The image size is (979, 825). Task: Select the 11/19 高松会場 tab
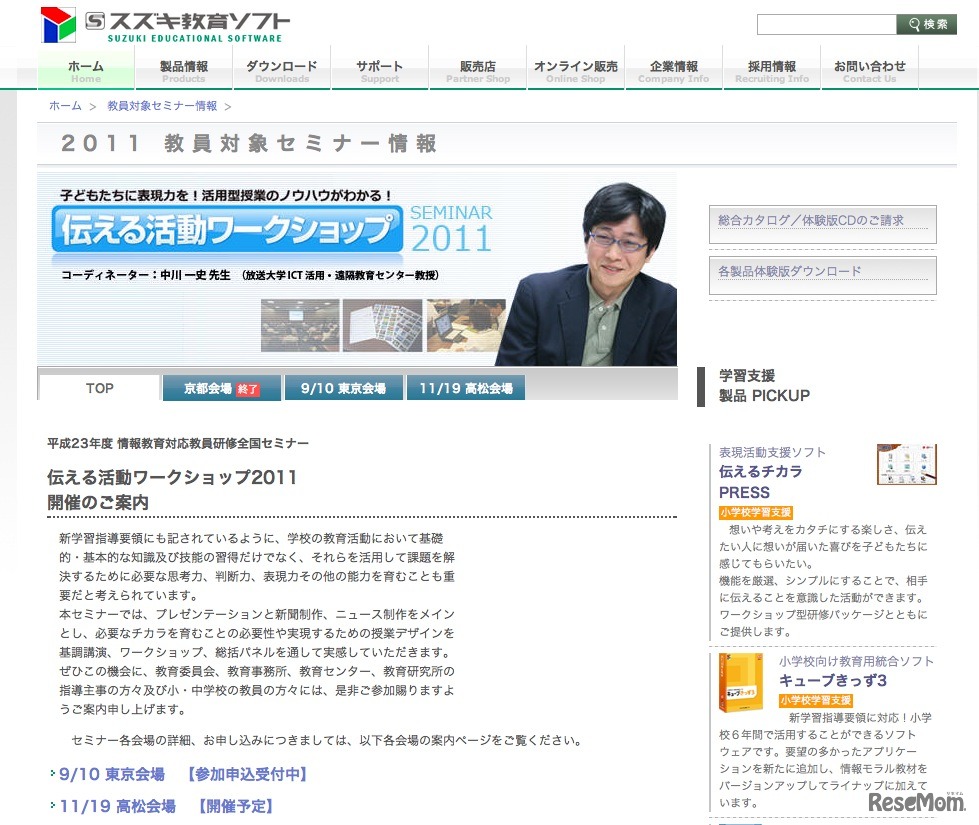(466, 387)
